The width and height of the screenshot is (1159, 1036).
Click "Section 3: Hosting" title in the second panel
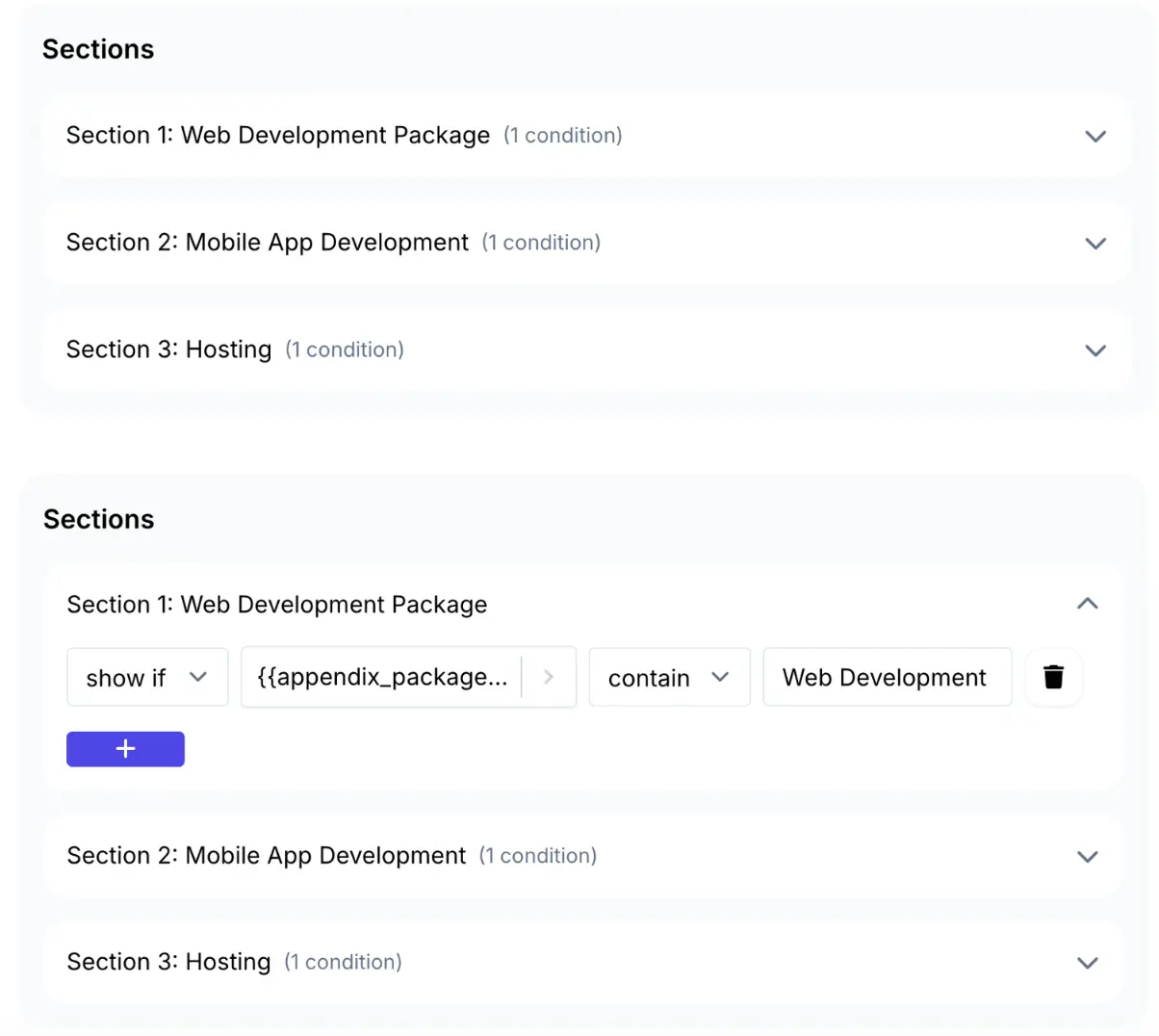click(168, 962)
